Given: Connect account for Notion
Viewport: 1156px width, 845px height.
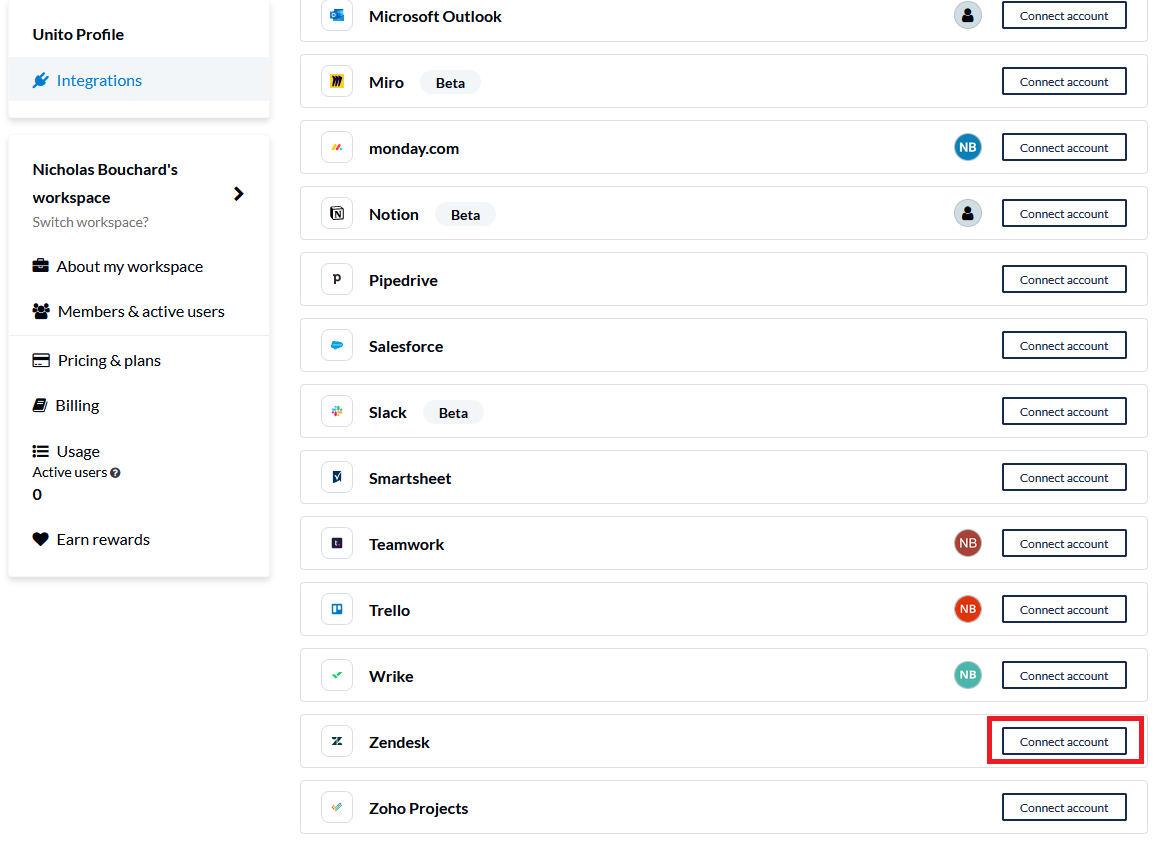Looking at the screenshot, I should (1064, 213).
